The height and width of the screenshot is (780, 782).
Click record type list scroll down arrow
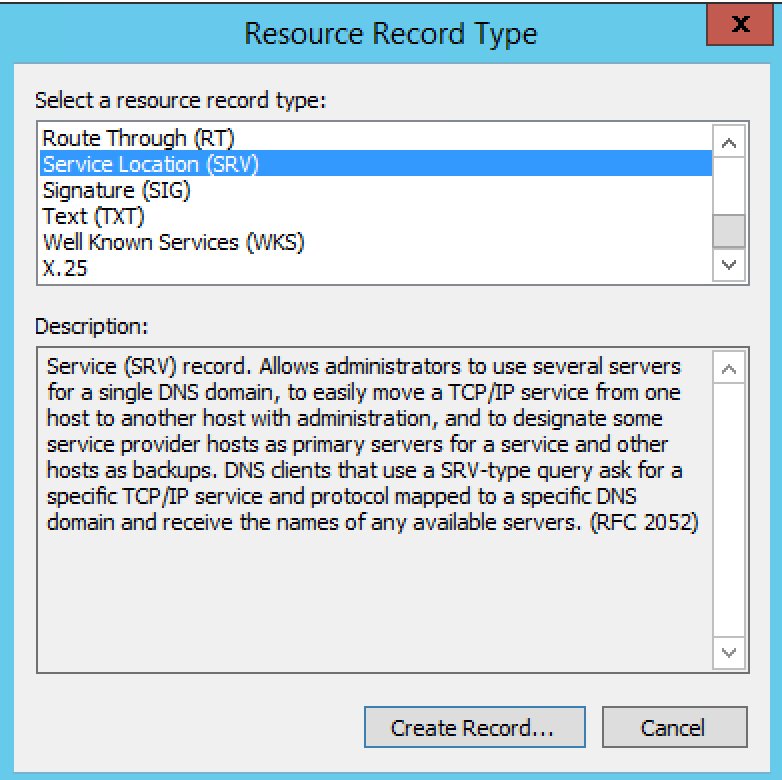[x=729, y=264]
